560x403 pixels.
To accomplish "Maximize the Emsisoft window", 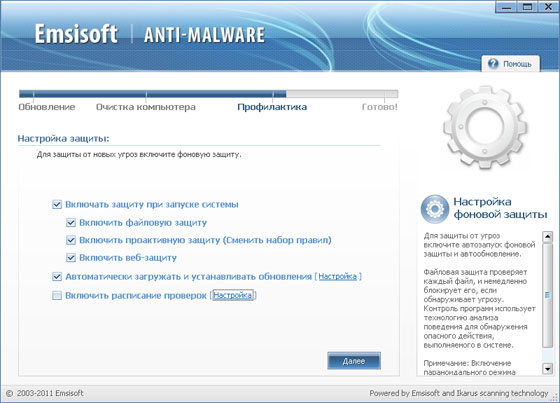I will (528, 7).
